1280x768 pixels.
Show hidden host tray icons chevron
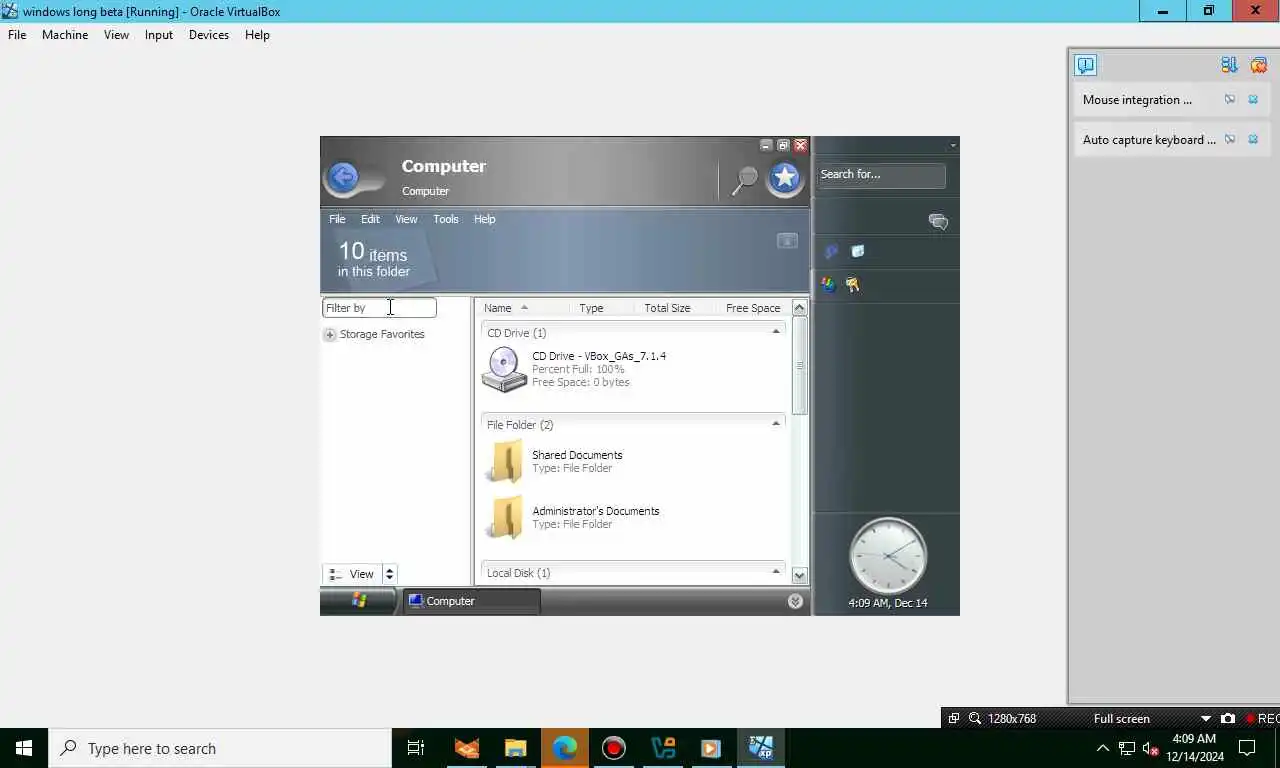click(1103, 748)
